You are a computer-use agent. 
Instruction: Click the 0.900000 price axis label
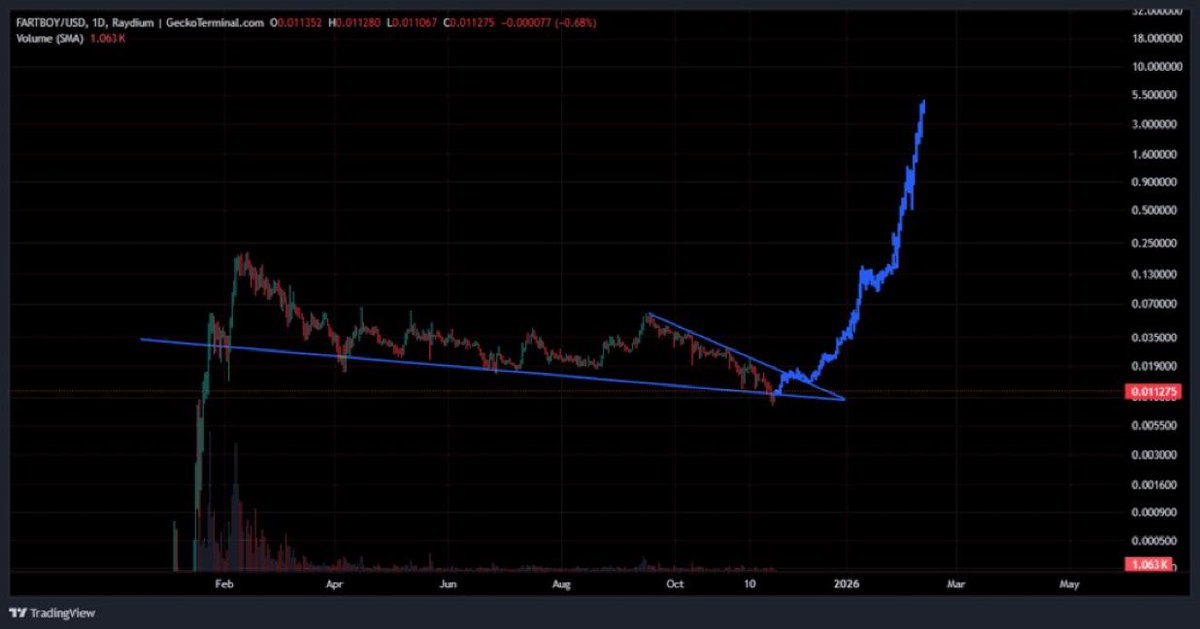[x=1154, y=182]
